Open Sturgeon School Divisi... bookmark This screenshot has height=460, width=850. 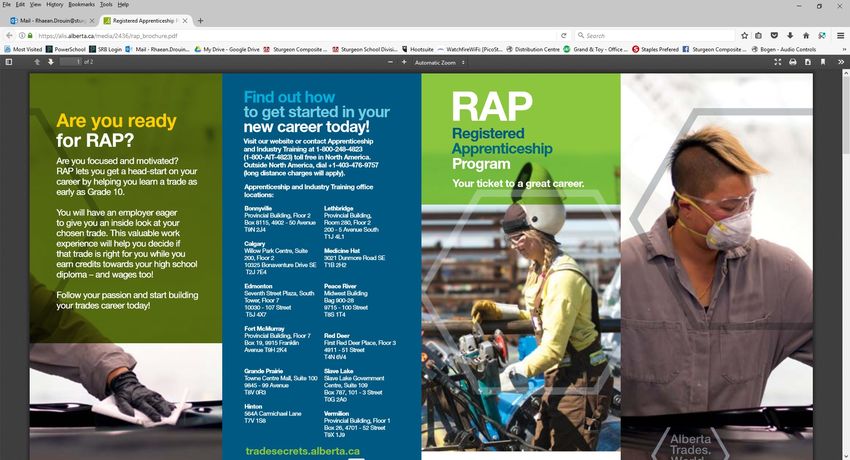coord(364,49)
